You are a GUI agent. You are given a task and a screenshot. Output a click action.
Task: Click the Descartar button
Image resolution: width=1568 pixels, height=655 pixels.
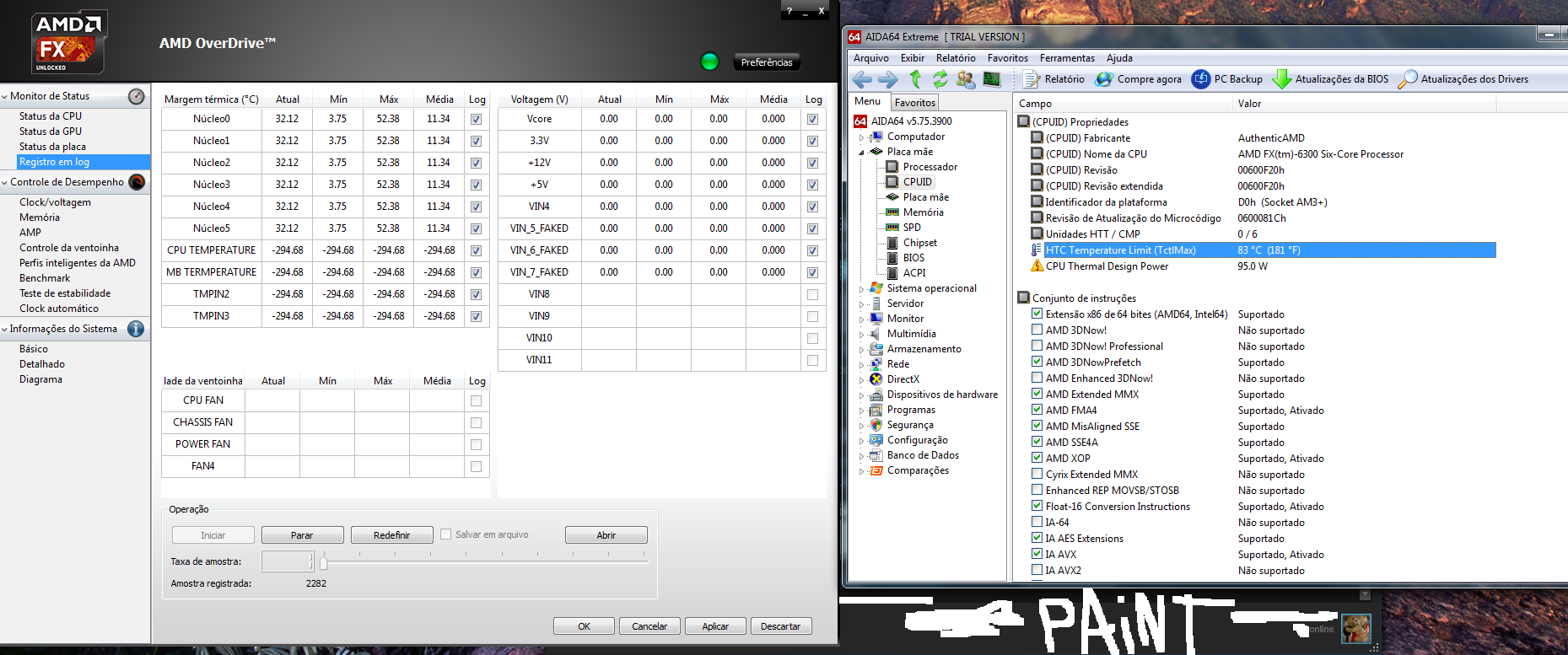(780, 626)
